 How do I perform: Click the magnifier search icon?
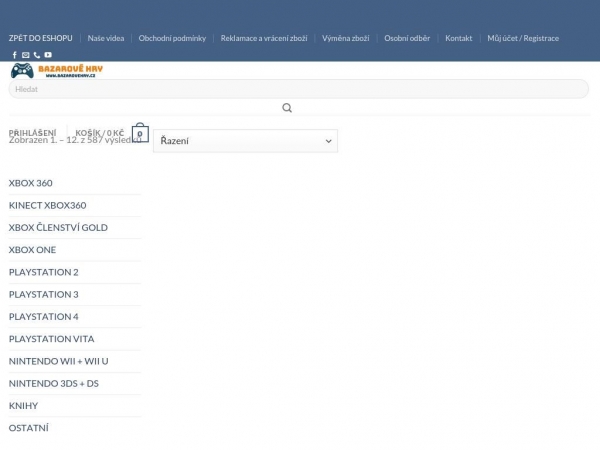pos(287,108)
